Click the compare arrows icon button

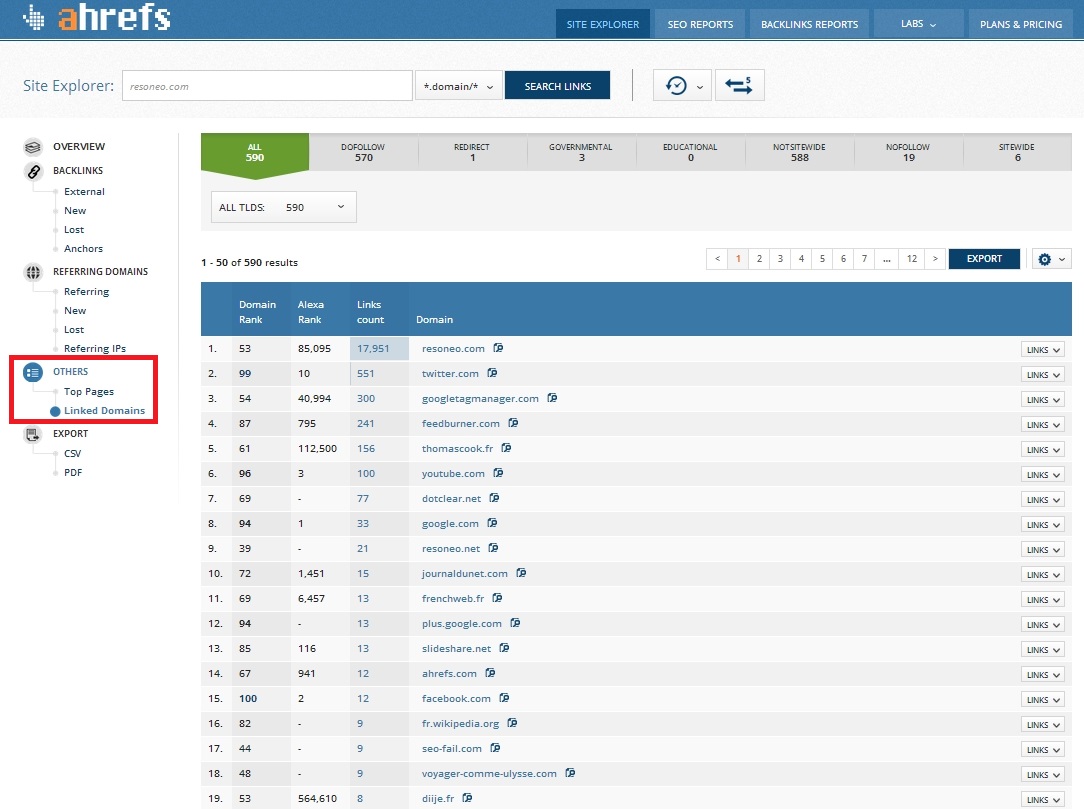[739, 86]
